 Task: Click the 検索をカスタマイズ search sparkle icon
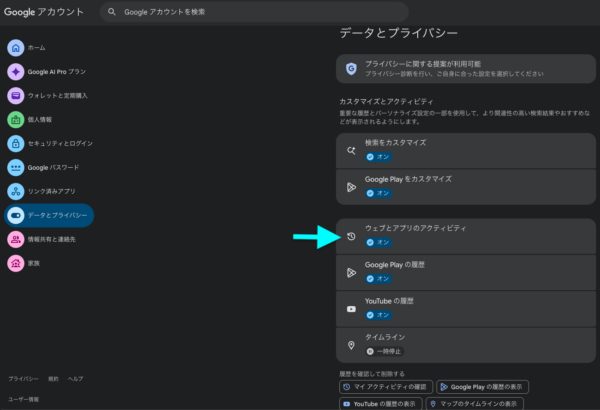click(x=351, y=150)
